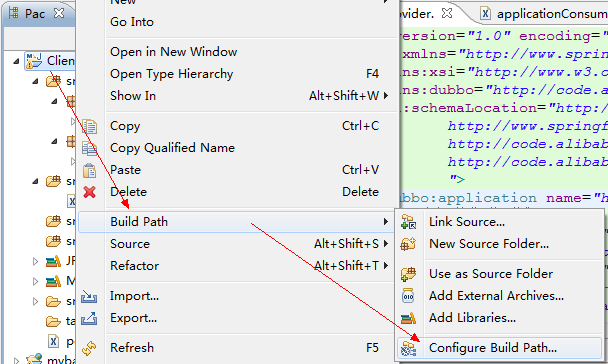The image size is (608, 364).
Task: Click the Export icon
Action: tap(89, 319)
